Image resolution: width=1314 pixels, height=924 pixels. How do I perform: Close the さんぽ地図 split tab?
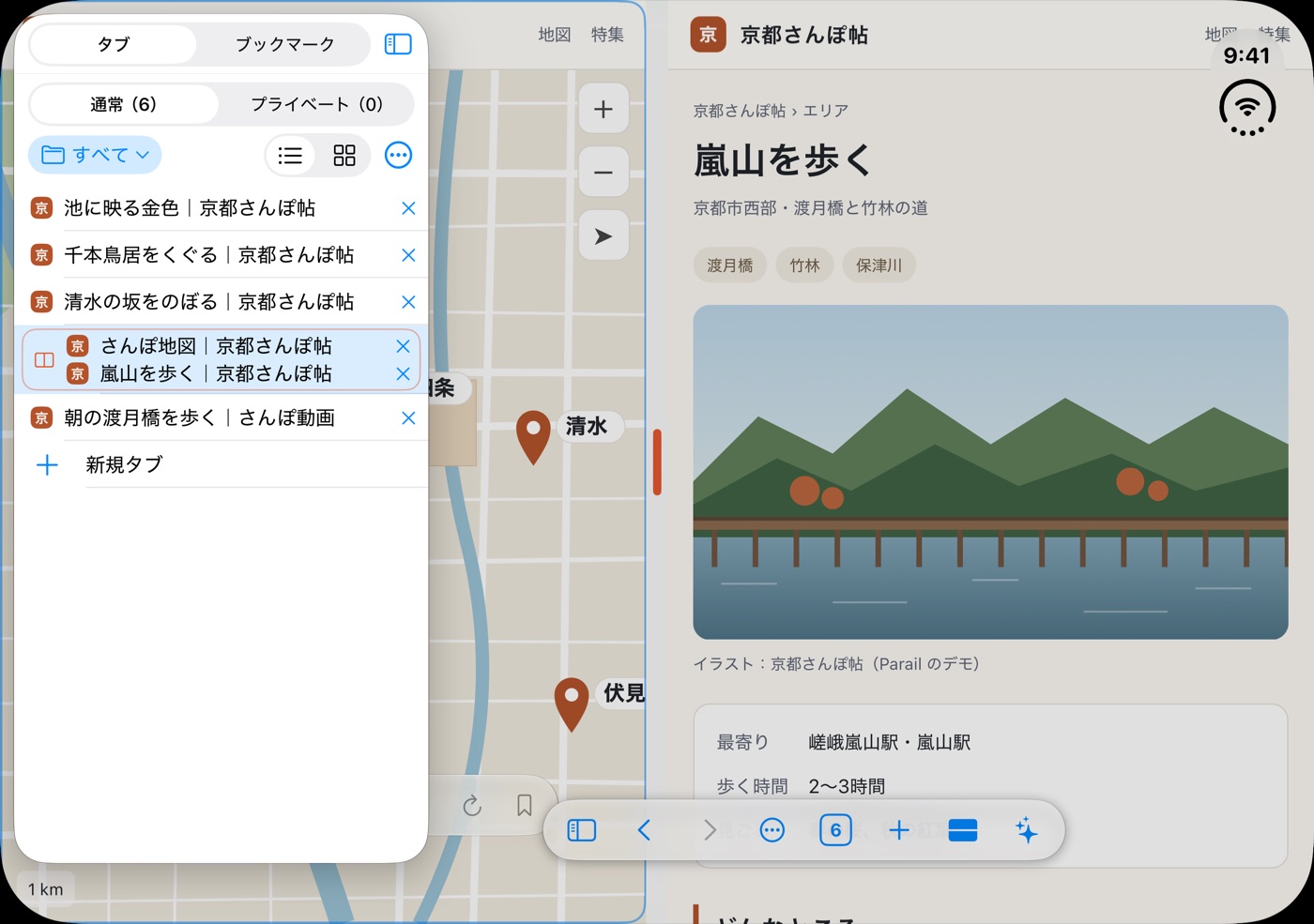[403, 346]
